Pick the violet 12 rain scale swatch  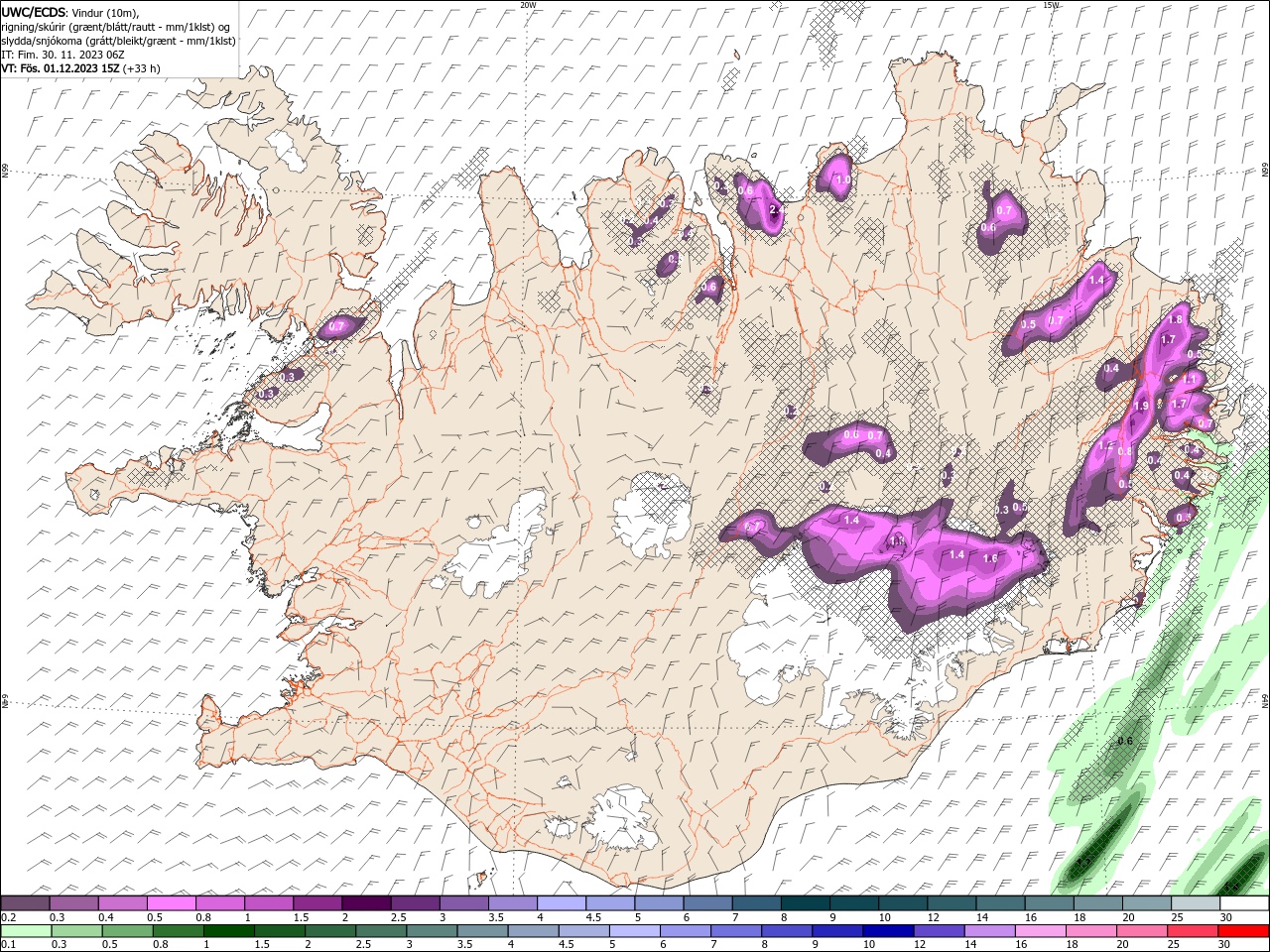[x=939, y=931]
